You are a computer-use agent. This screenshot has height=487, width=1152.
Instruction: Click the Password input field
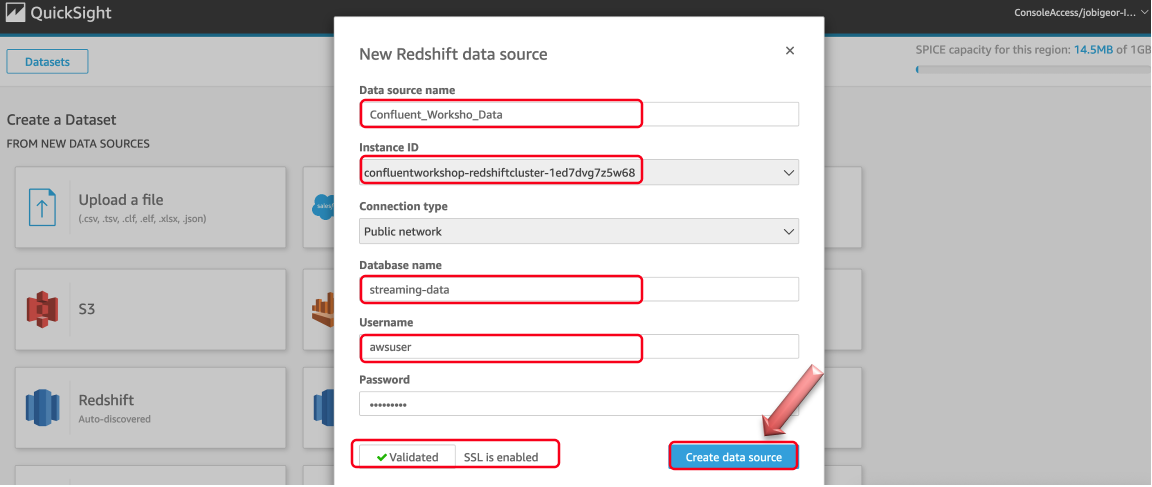(x=578, y=404)
